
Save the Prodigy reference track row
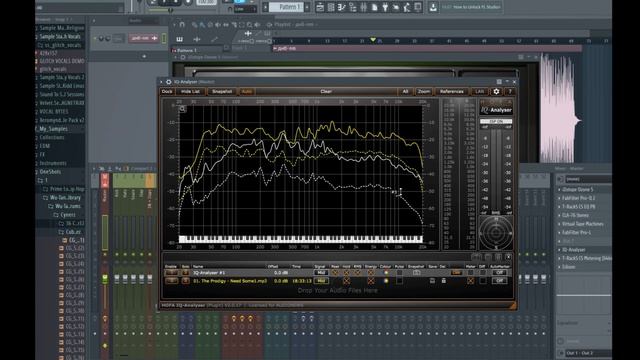(x=432, y=281)
